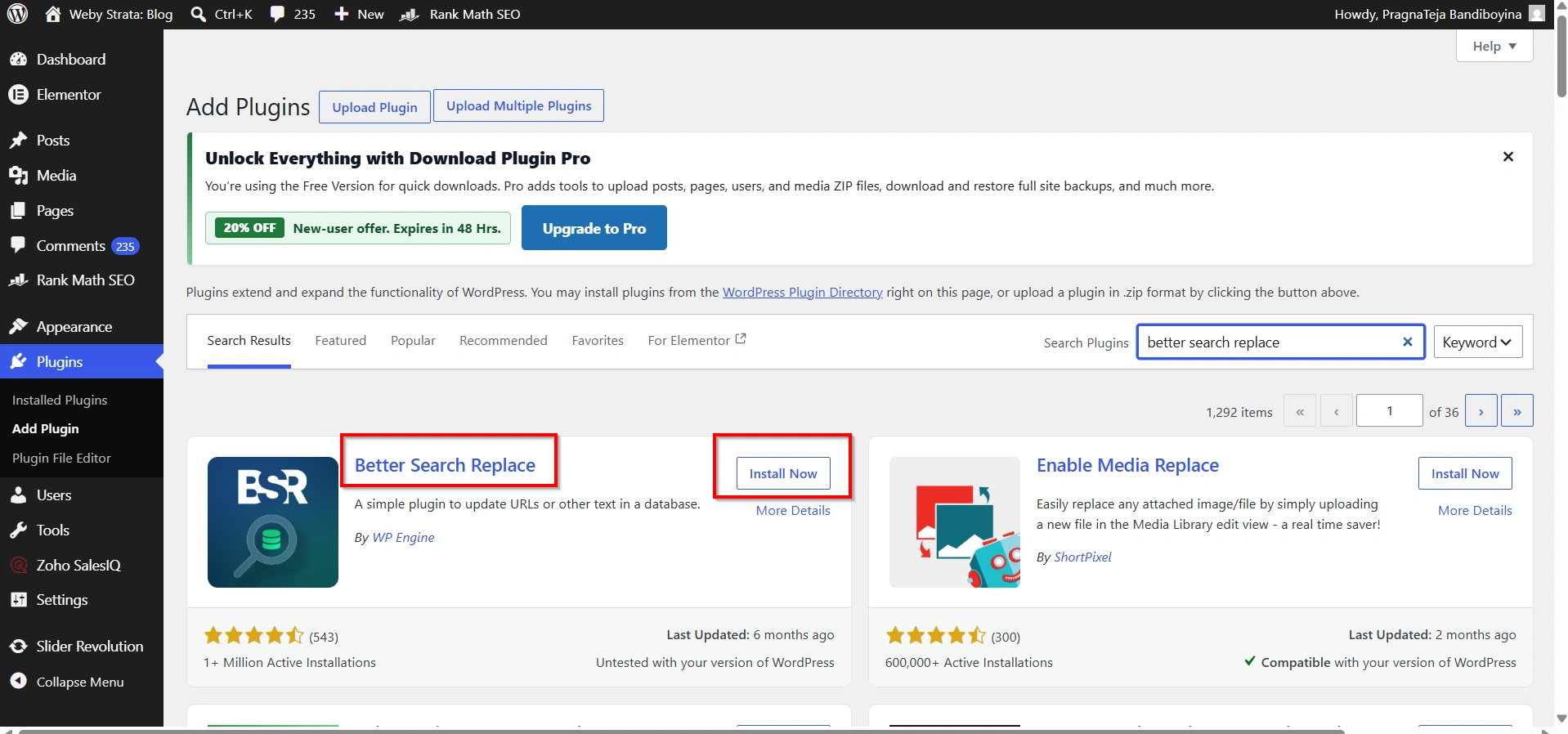Open the Zoho SalesIQ sidebar icon

pyautogui.click(x=18, y=565)
